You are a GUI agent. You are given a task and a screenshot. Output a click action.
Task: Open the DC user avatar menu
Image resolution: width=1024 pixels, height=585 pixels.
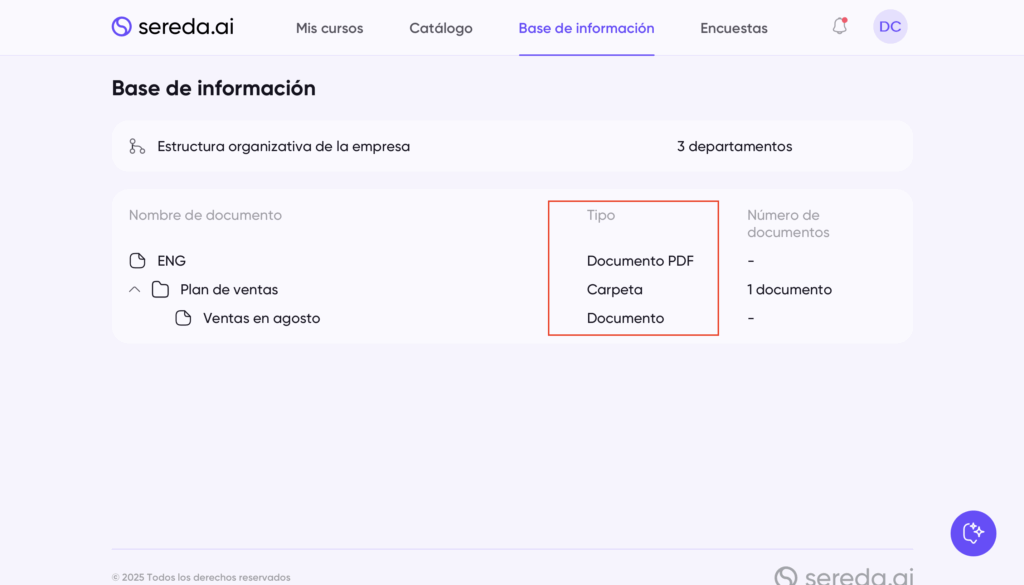coord(890,27)
